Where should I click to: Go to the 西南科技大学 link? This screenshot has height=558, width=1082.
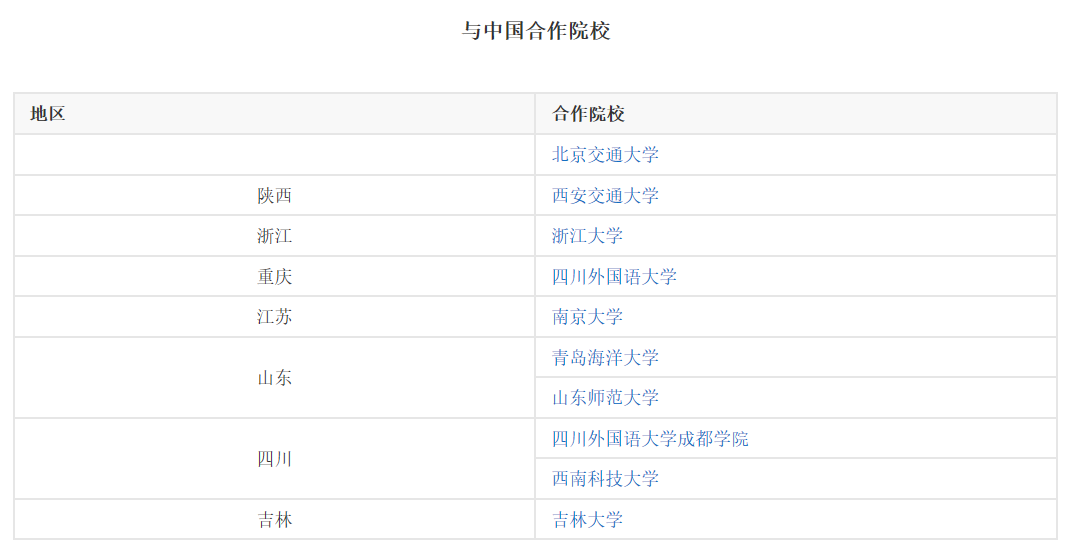click(x=605, y=479)
